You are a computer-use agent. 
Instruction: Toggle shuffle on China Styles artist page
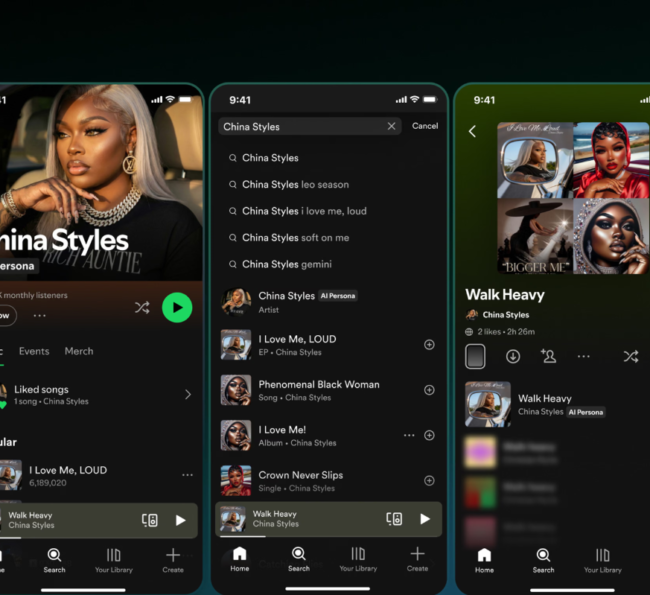pos(142,307)
